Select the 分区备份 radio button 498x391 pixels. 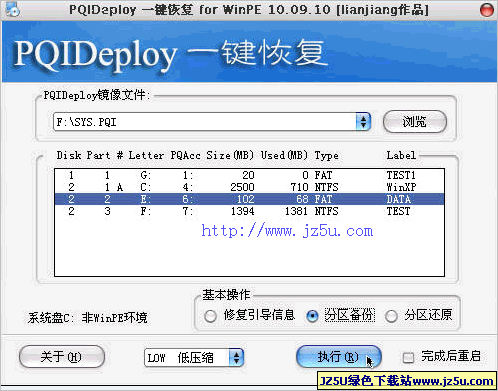(312, 316)
